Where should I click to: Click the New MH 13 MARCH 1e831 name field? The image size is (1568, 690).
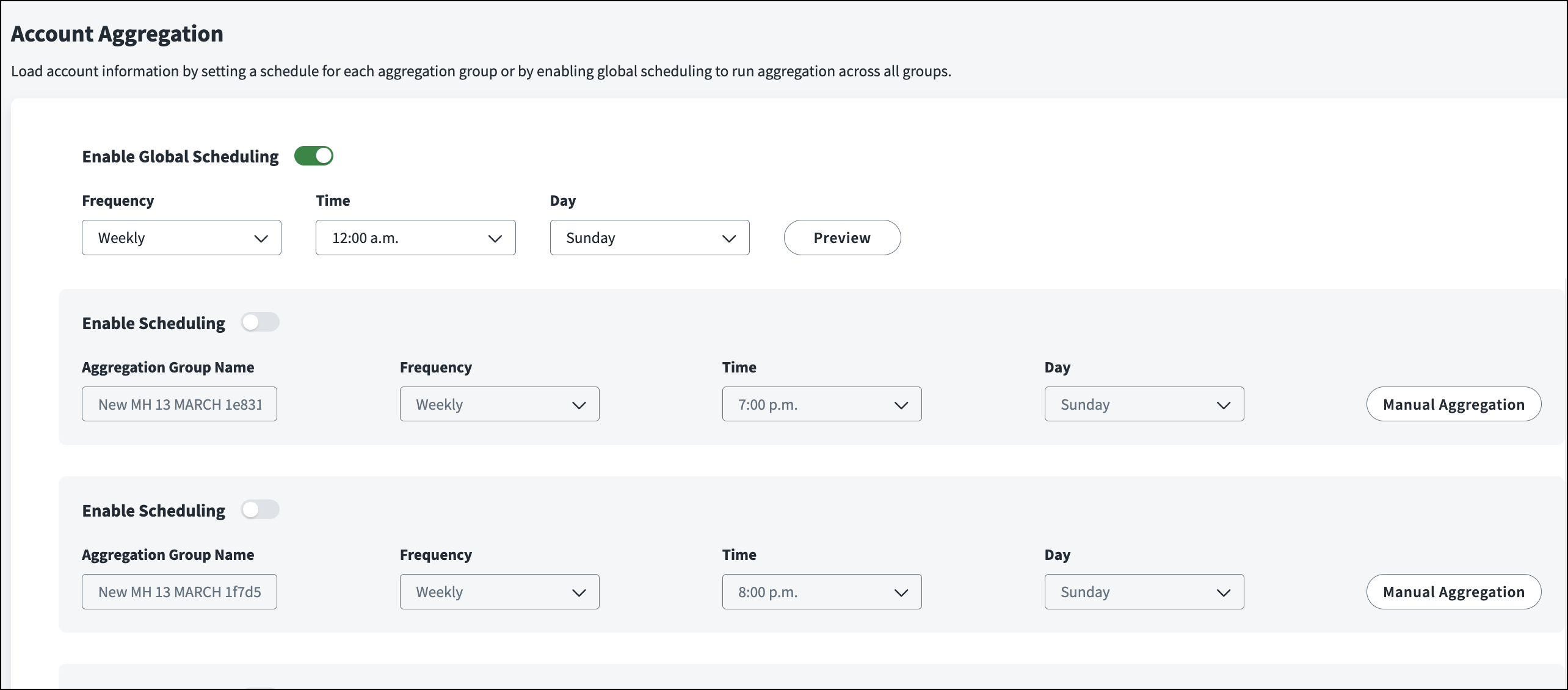[x=180, y=404]
